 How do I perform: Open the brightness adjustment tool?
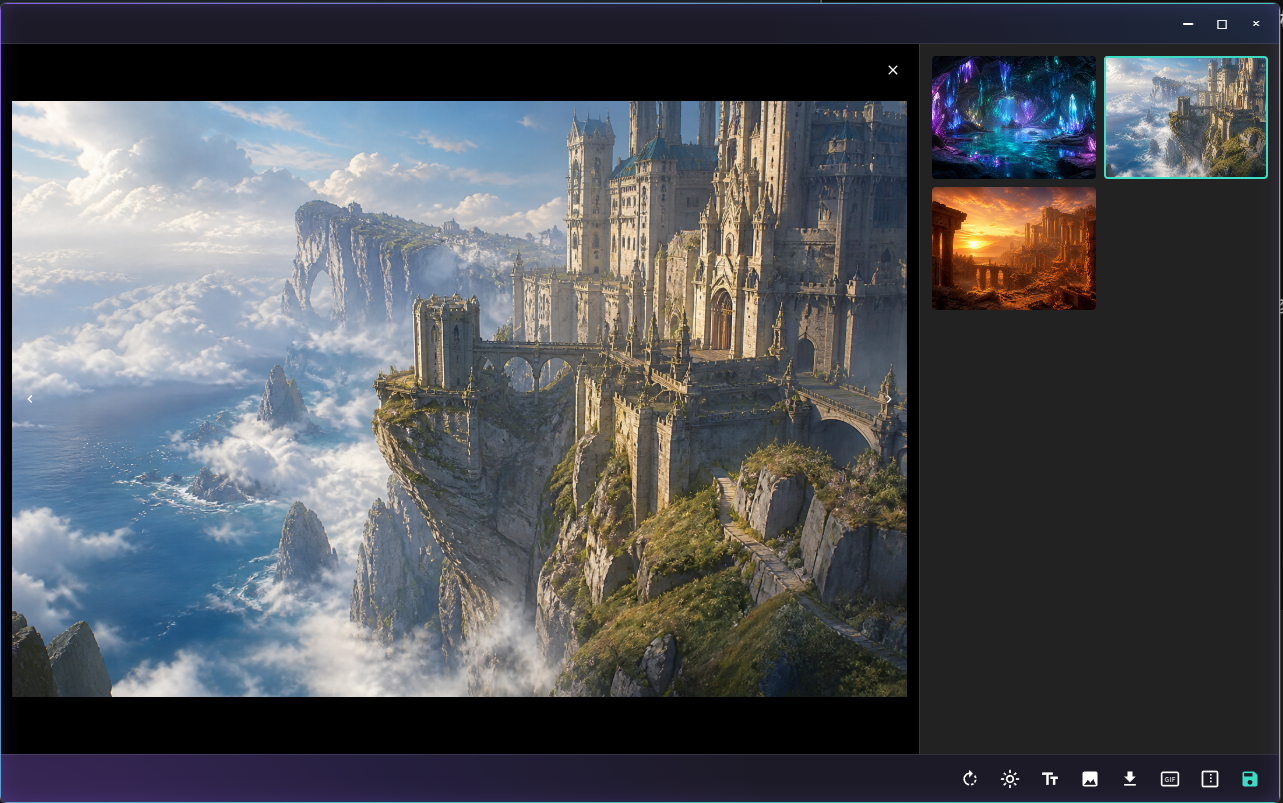tap(1010, 779)
